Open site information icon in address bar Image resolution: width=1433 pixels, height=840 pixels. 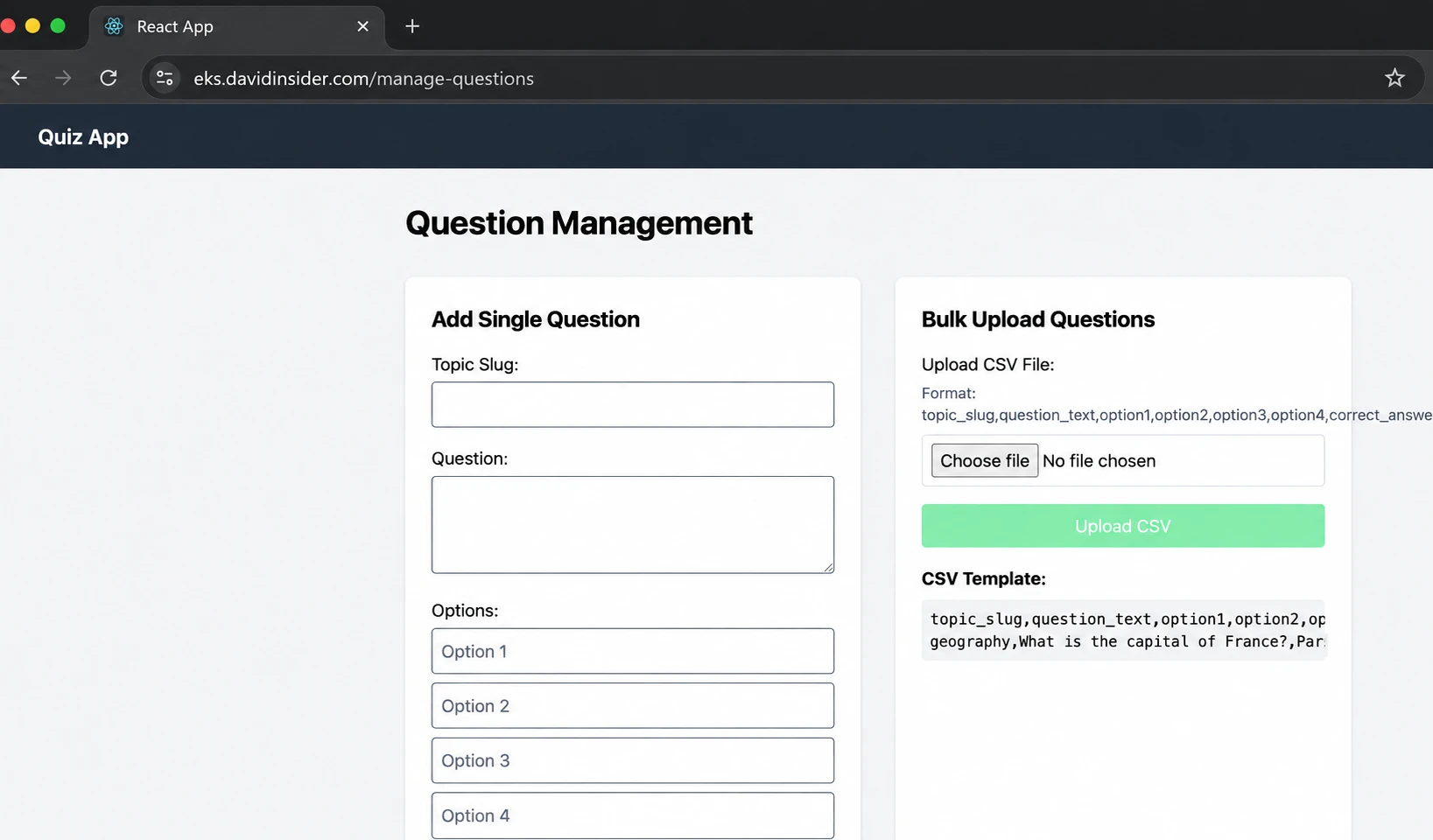[165, 78]
